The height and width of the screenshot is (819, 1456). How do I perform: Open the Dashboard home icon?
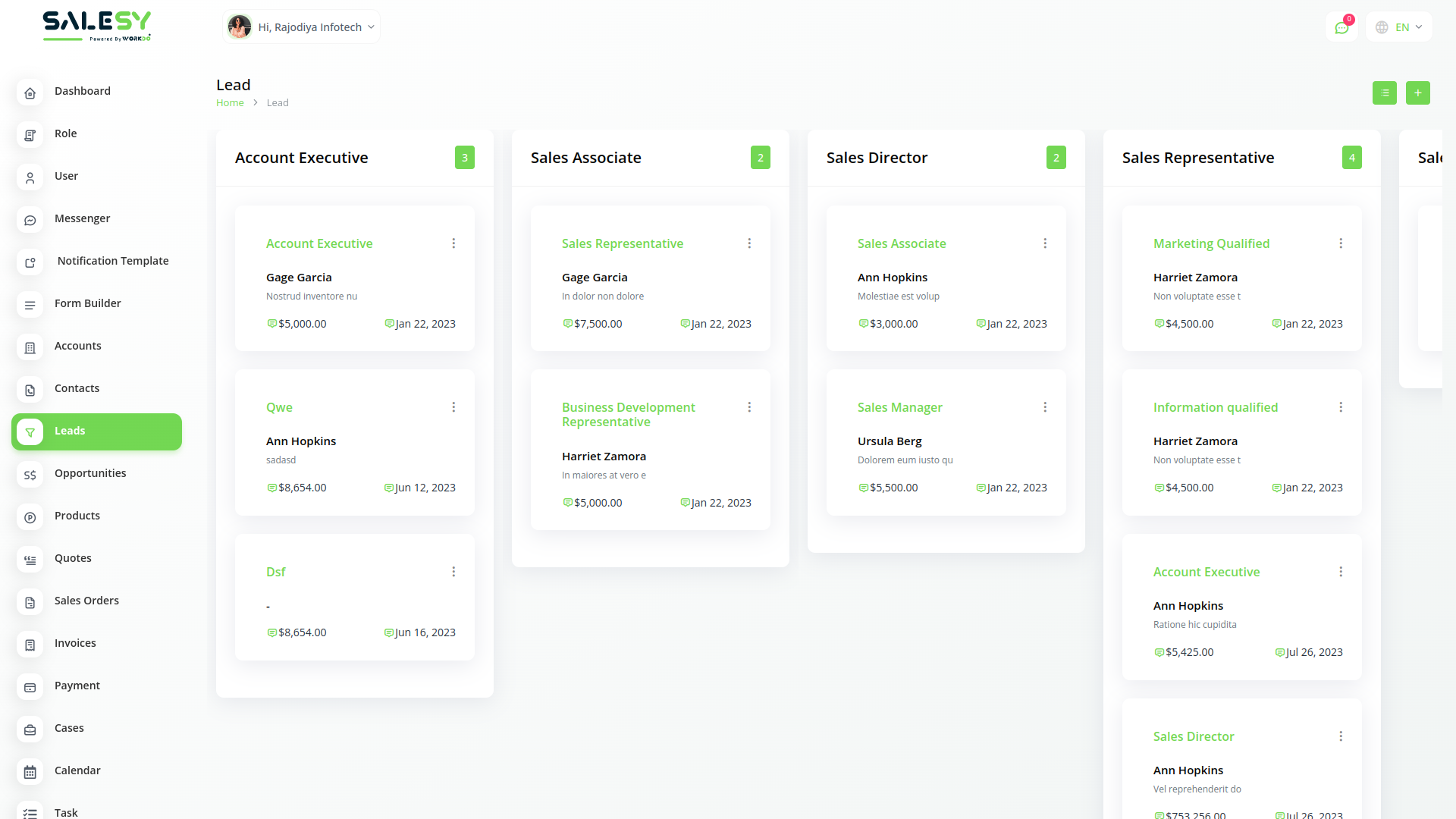pos(30,93)
